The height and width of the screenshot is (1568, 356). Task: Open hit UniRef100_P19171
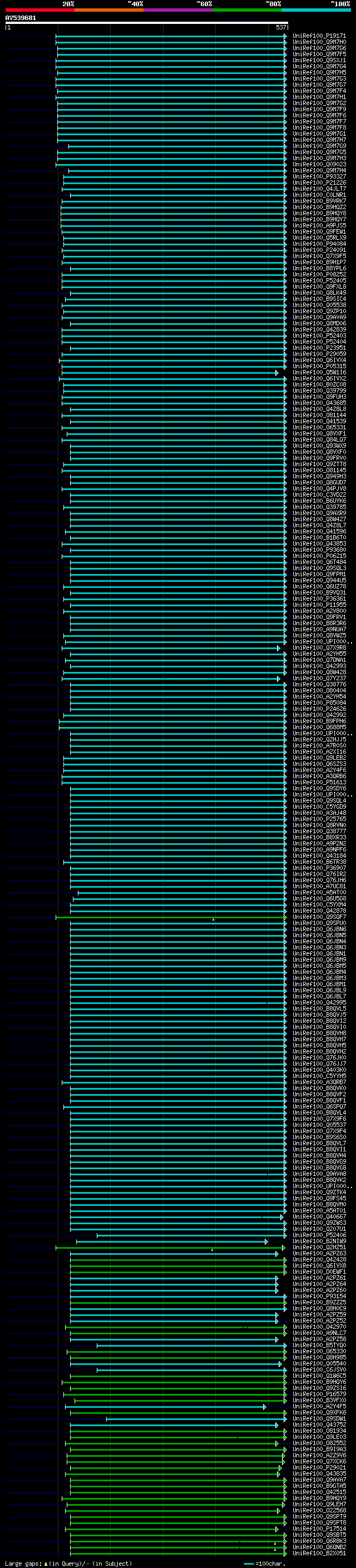point(319,36)
